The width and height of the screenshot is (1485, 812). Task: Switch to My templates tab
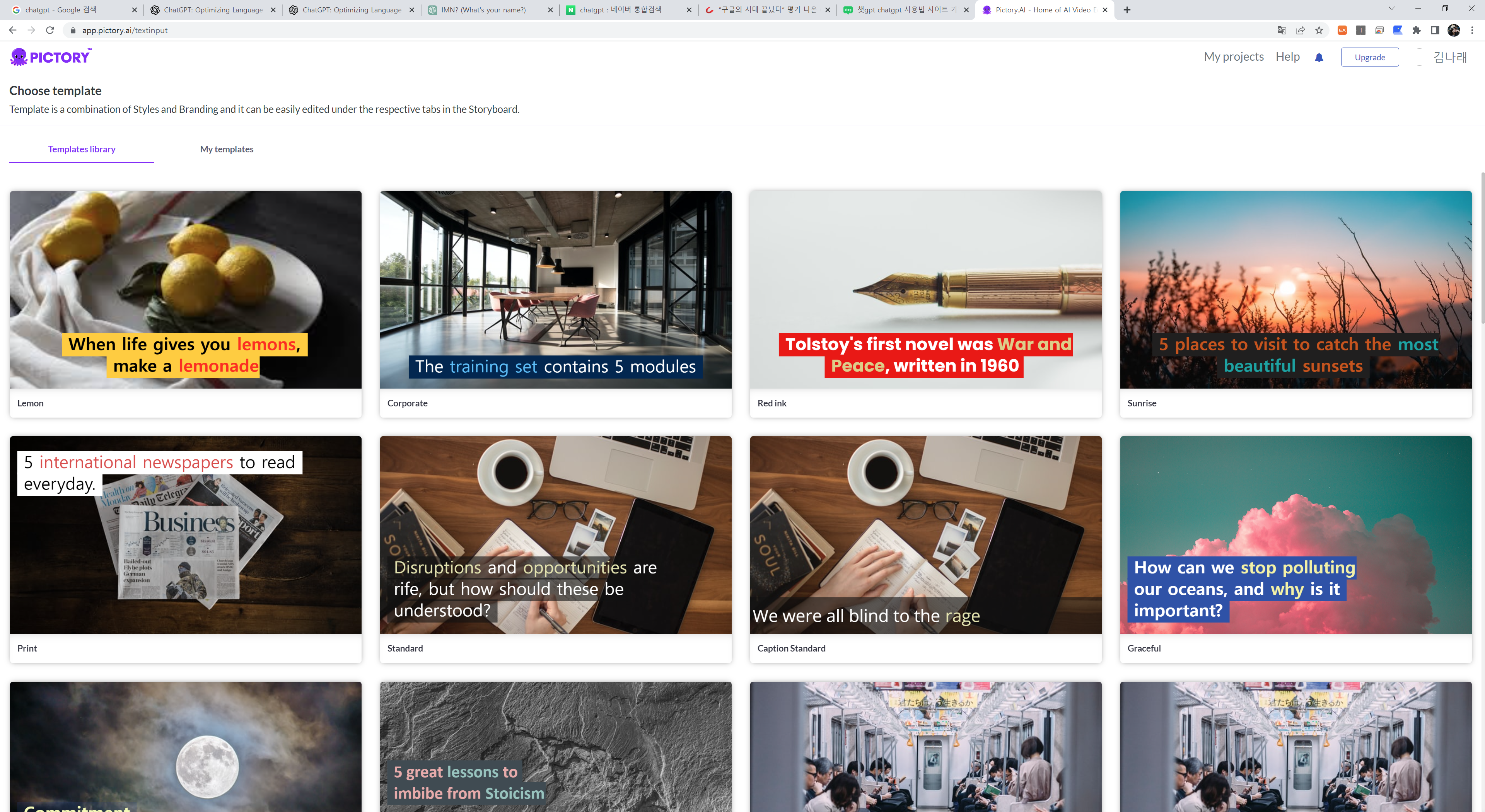227,149
